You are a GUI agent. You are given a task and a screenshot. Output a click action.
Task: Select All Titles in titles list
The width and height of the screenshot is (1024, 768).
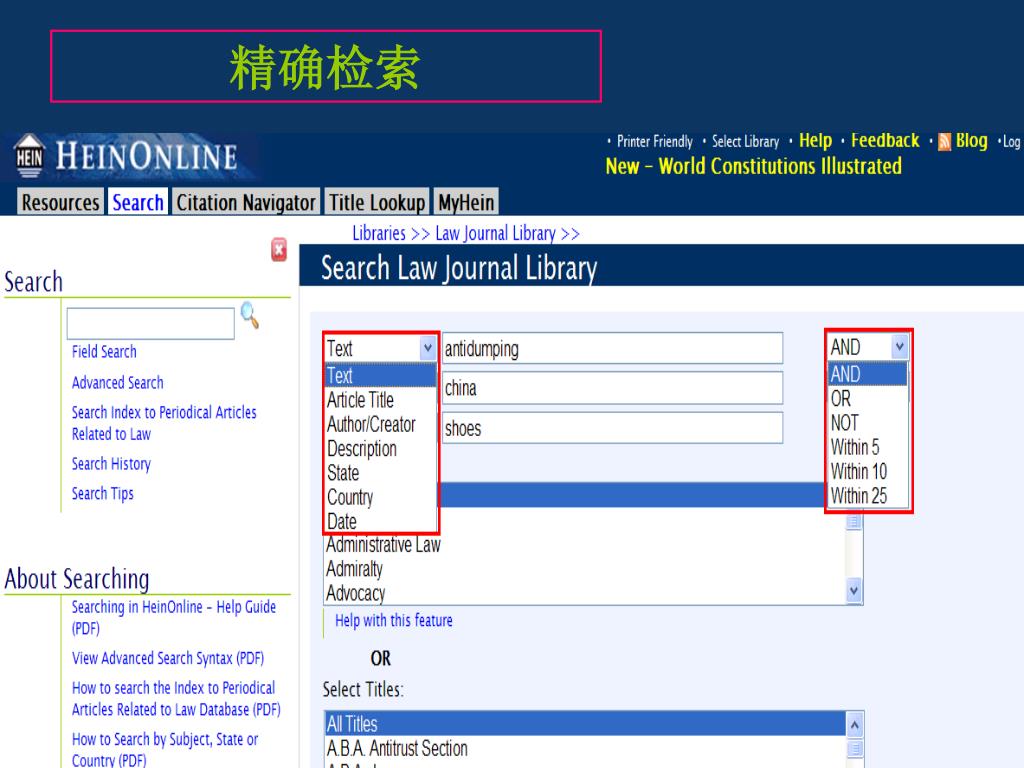[584, 724]
